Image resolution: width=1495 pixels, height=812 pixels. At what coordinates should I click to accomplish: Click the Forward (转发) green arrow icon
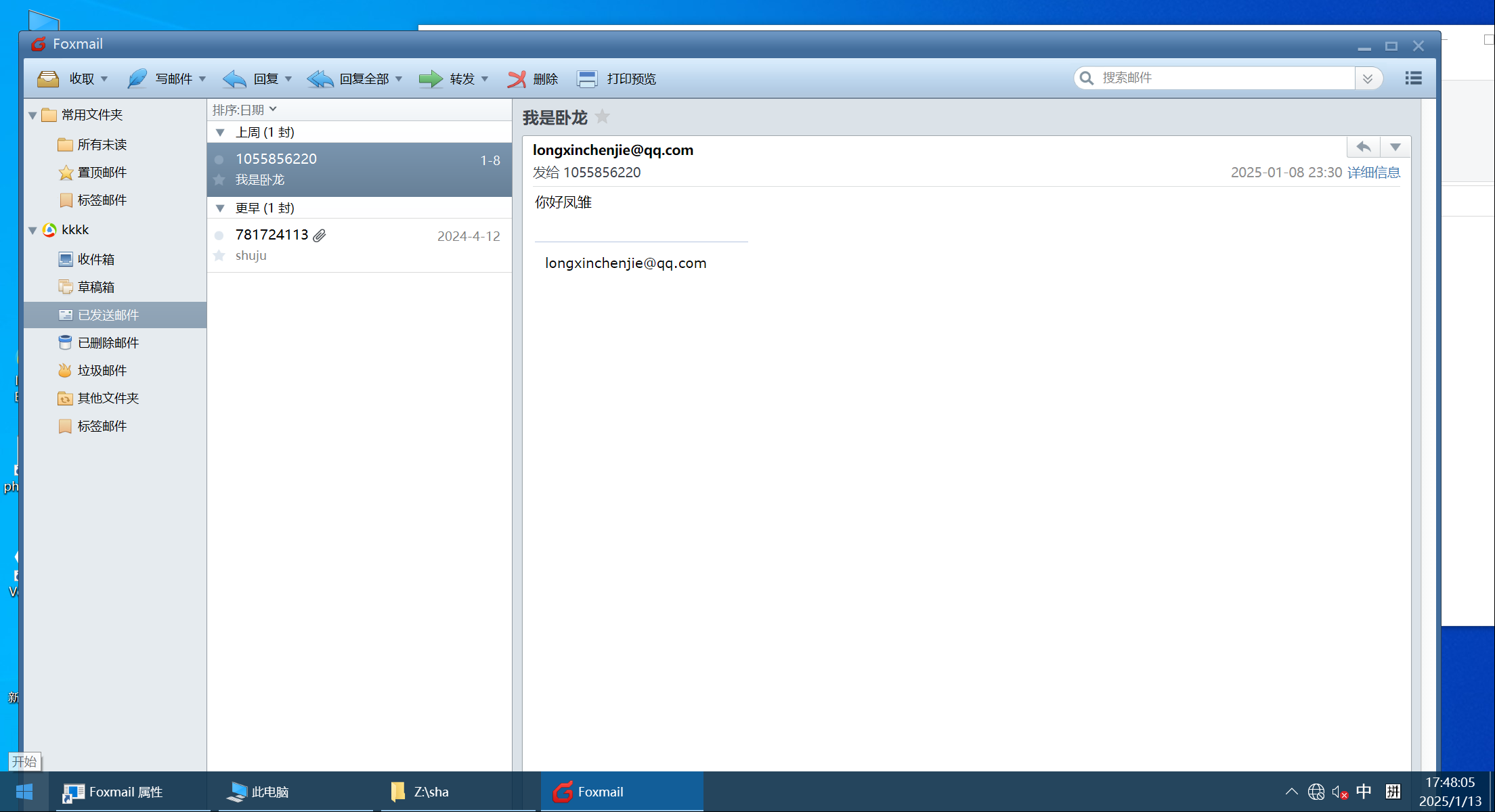(430, 79)
